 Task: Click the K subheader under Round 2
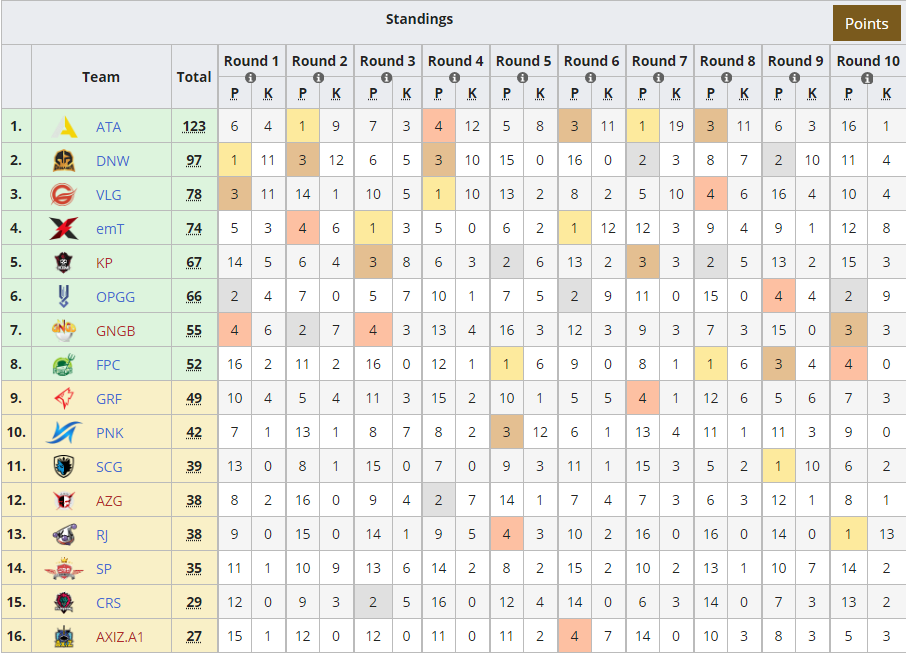click(x=337, y=95)
